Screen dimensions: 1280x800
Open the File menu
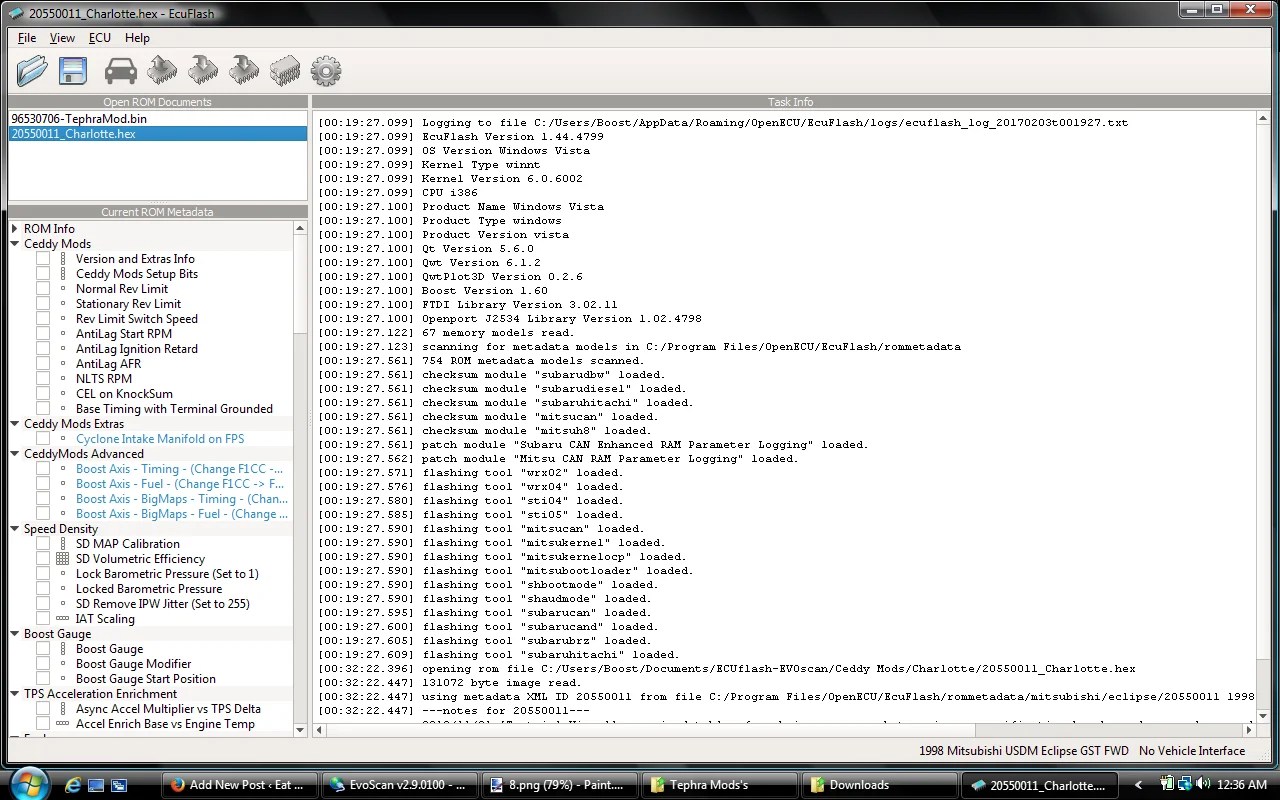tap(27, 38)
